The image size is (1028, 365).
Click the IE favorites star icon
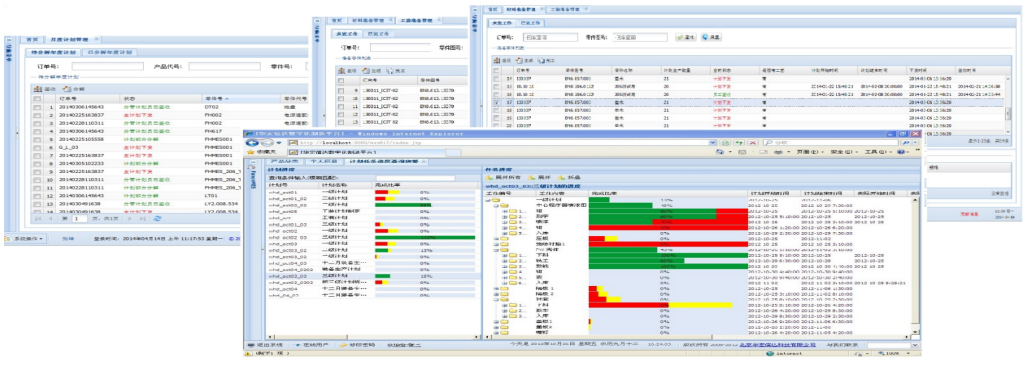tap(250, 152)
